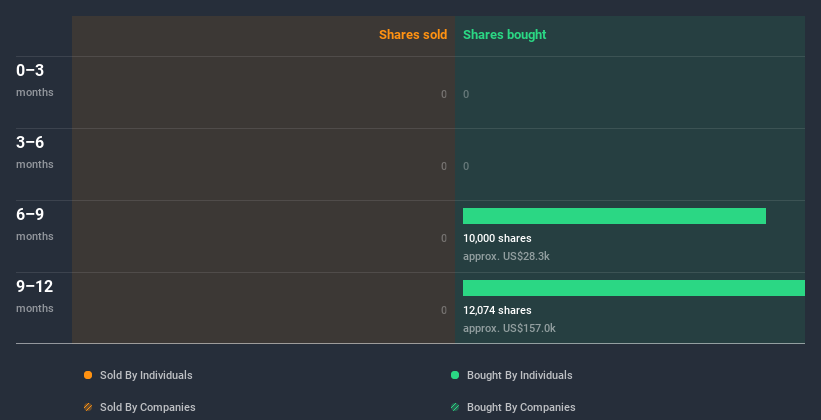The width and height of the screenshot is (821, 420).
Task: Click the green Bought By Individuals dot
Action: pyautogui.click(x=455, y=375)
